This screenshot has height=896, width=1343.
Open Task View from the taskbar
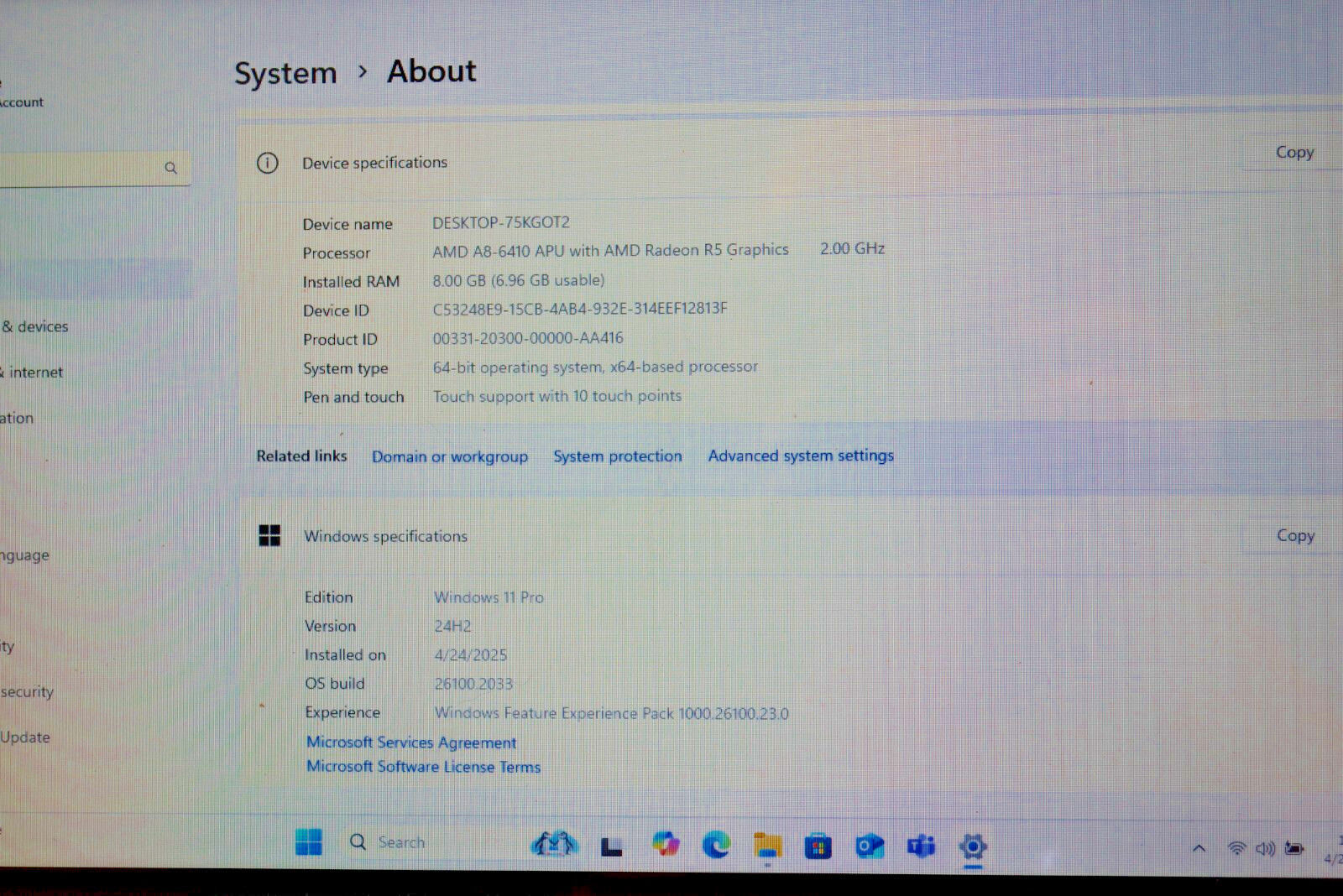[612, 847]
